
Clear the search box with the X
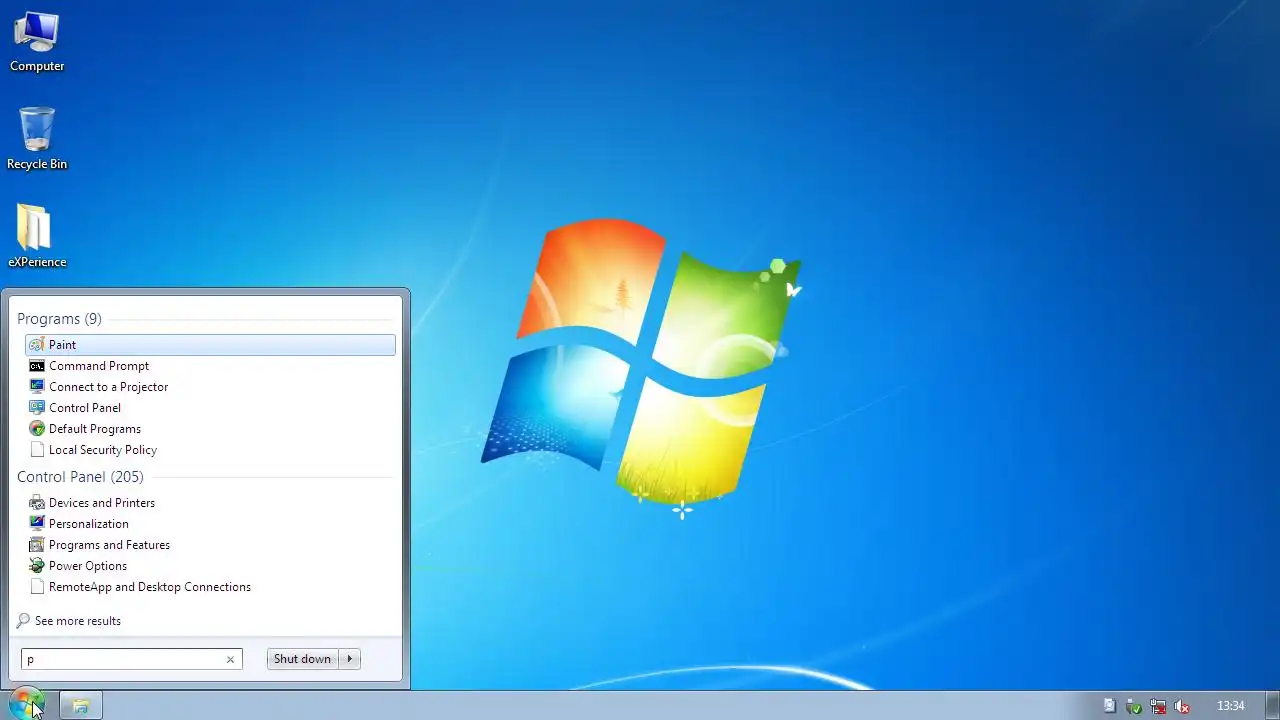tap(230, 659)
